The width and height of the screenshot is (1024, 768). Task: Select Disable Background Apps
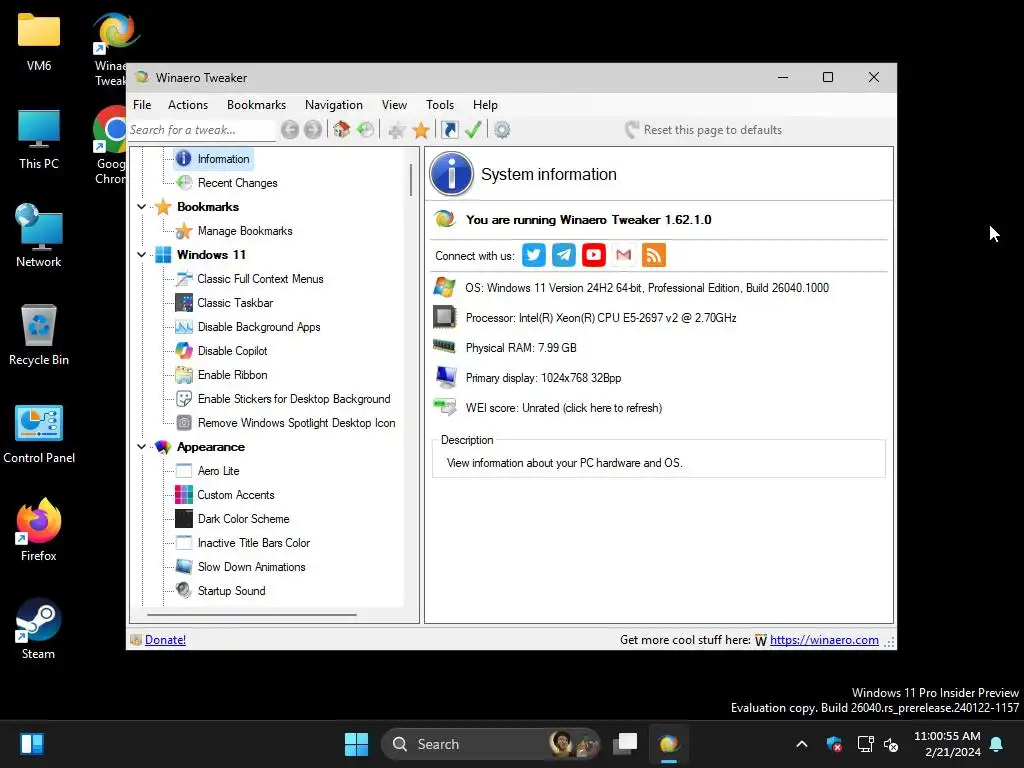click(x=259, y=327)
